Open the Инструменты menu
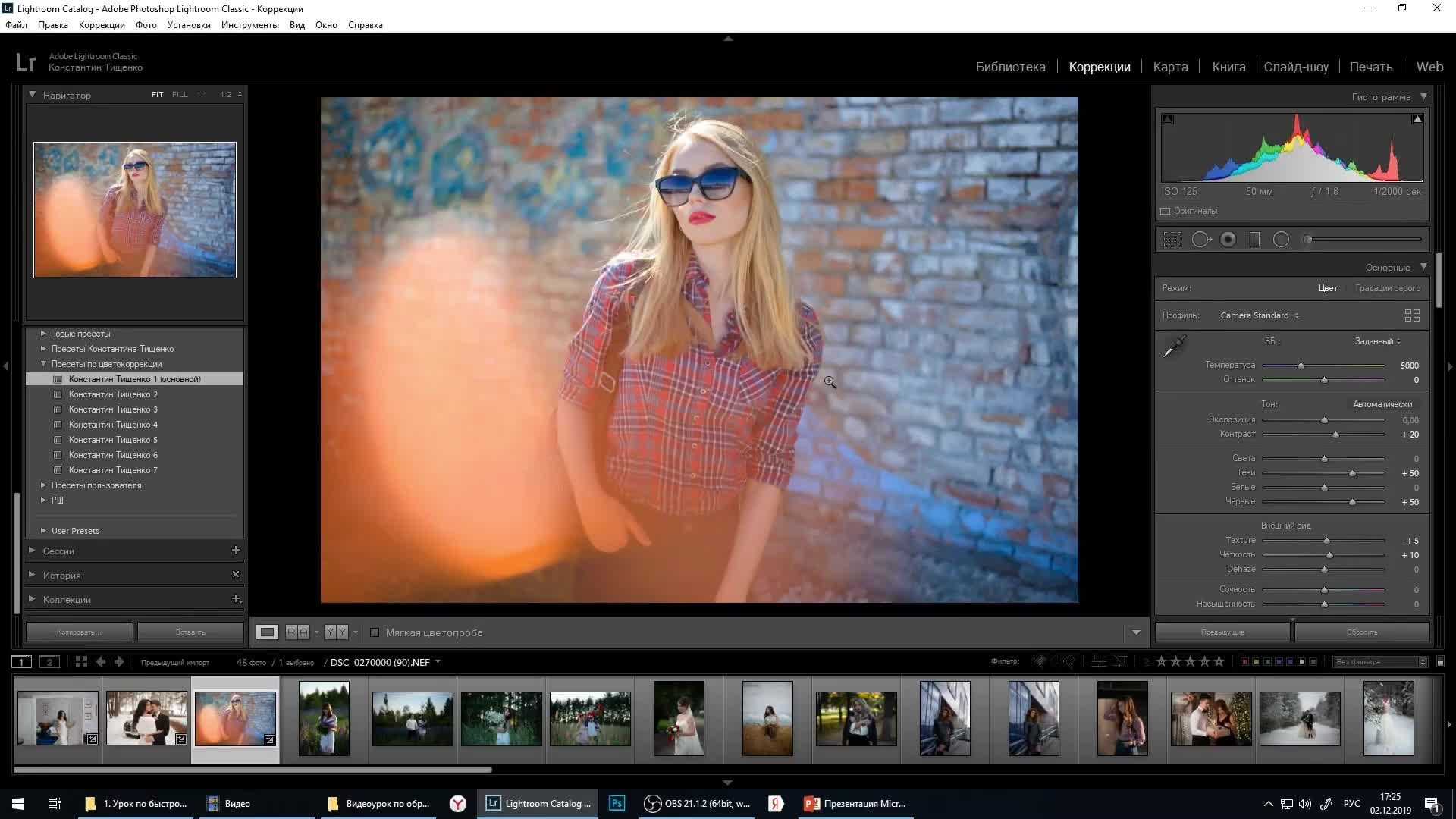Screen dimensions: 1456x819 point(249,25)
